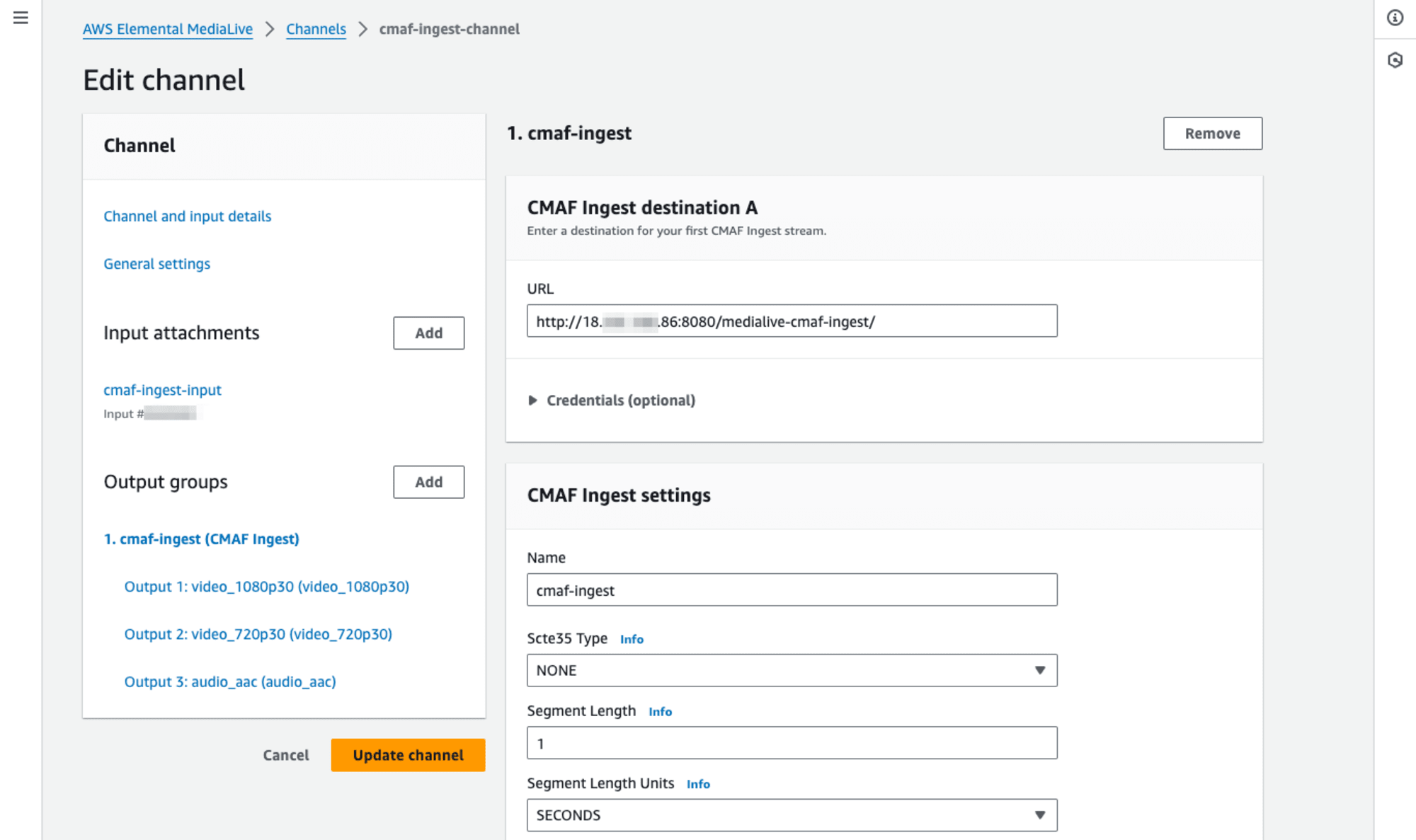Click Cancel button
1416x840 pixels.
[x=286, y=755]
